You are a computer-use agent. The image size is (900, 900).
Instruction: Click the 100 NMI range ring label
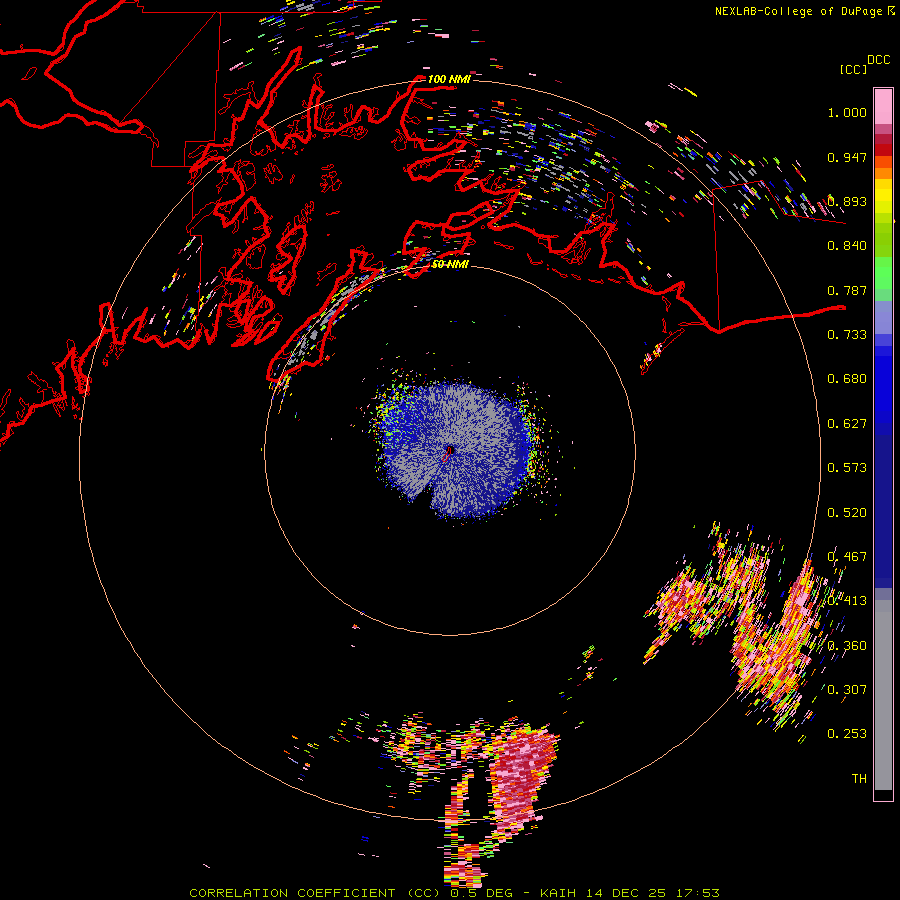coord(449,79)
